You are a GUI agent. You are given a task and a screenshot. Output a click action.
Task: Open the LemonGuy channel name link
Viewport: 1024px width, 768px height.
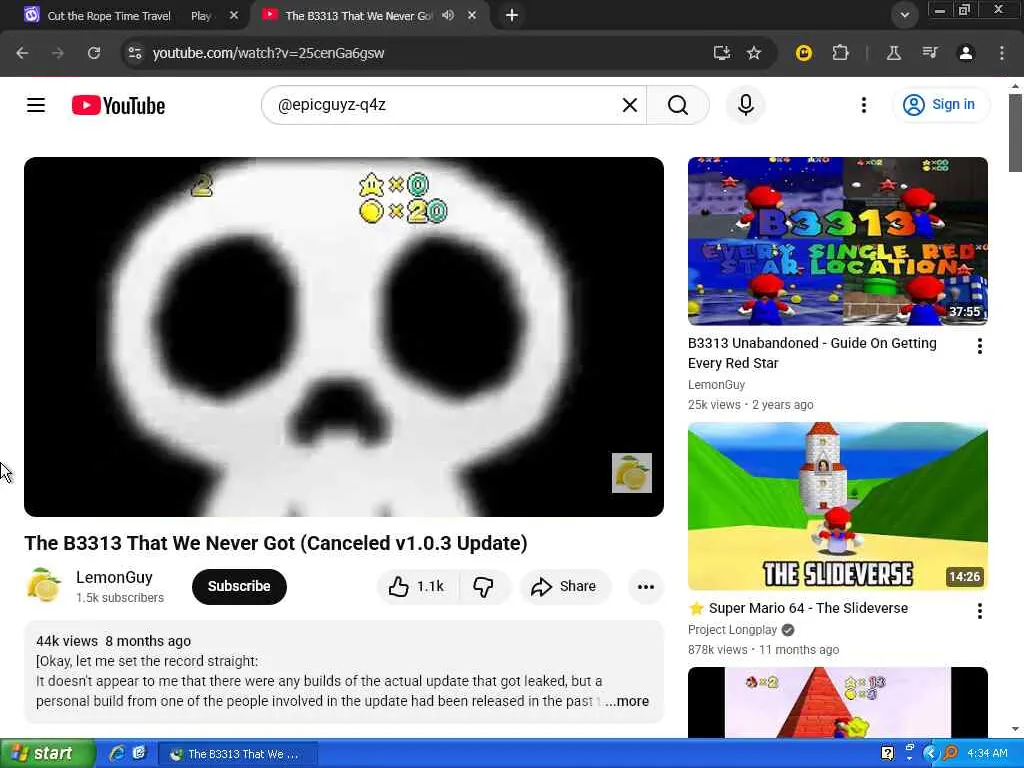pos(114,577)
